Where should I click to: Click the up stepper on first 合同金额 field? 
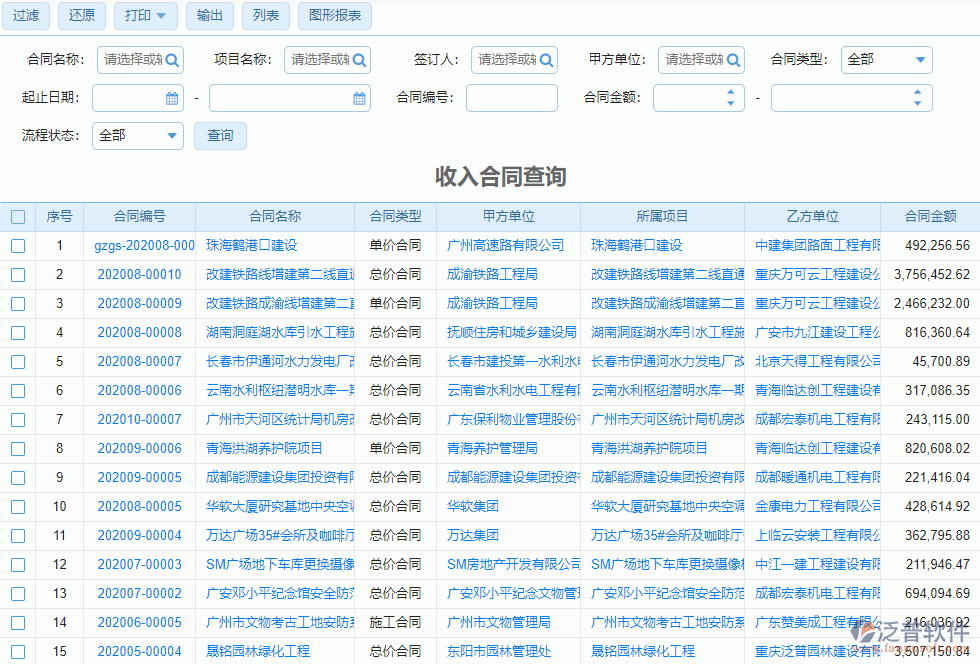(x=731, y=93)
